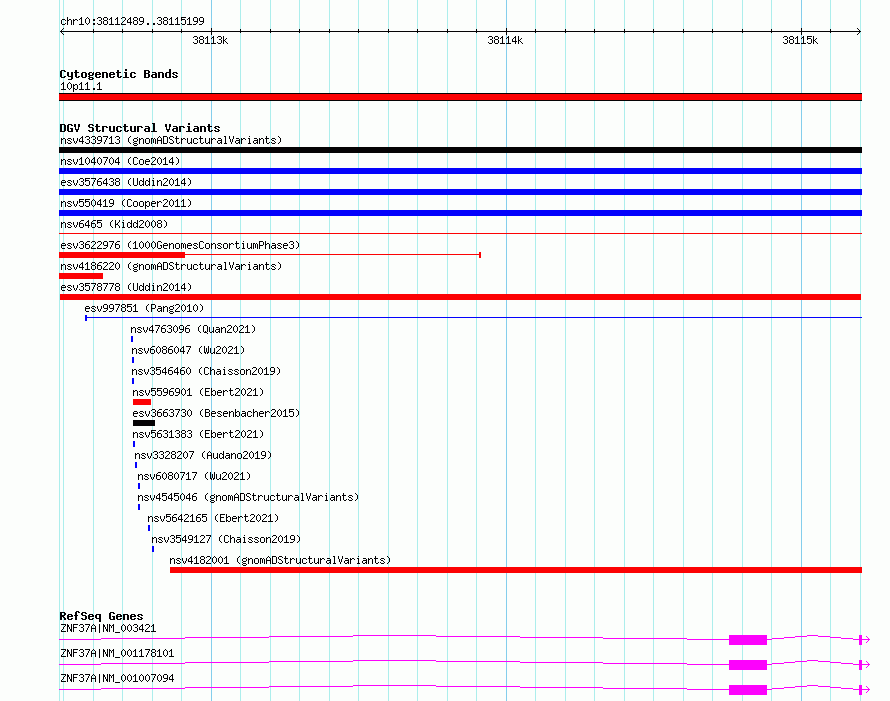
Task: Click the black bar for nsv4339713
Action: [460, 150]
